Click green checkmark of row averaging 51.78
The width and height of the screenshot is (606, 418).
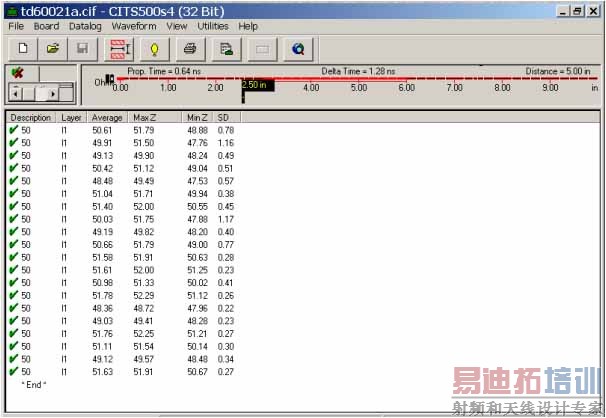click(14, 295)
